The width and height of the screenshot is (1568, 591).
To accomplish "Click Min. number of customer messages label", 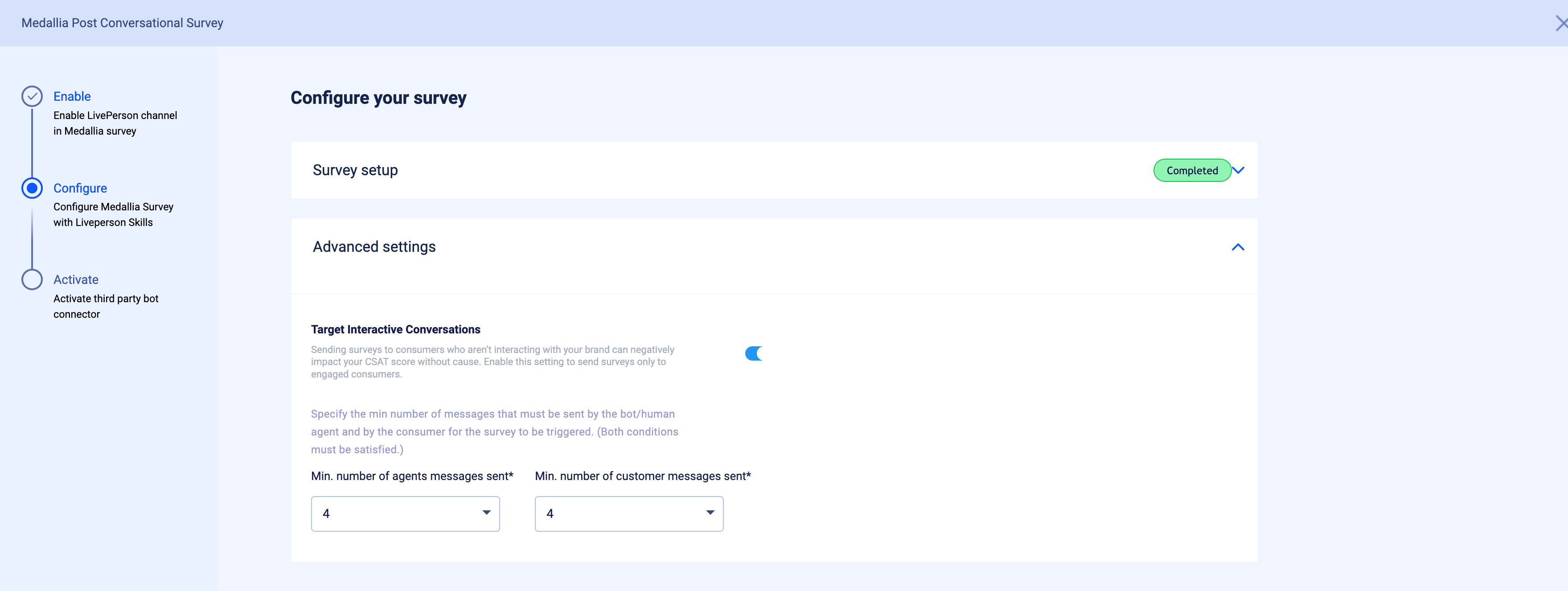I will pos(643,476).
